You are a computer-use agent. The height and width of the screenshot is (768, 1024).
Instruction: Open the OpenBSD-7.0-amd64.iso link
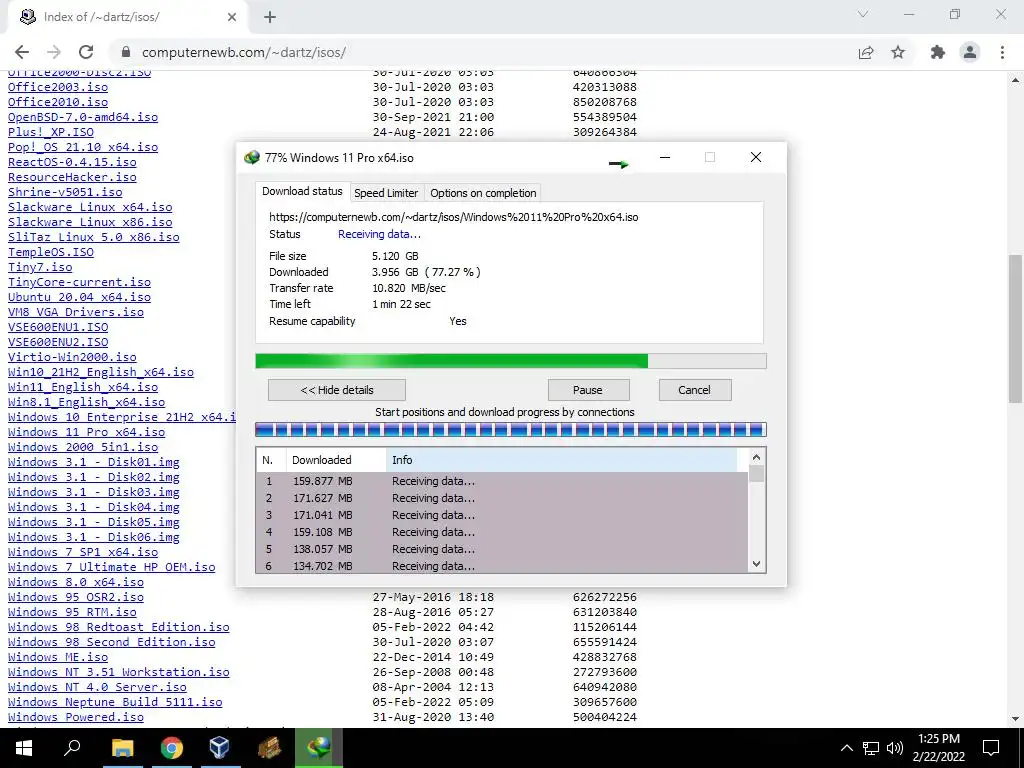tap(83, 117)
